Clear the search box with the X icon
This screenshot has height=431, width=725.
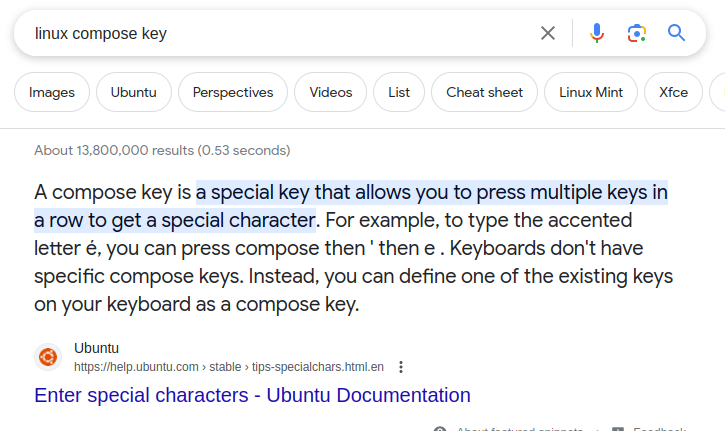548,33
